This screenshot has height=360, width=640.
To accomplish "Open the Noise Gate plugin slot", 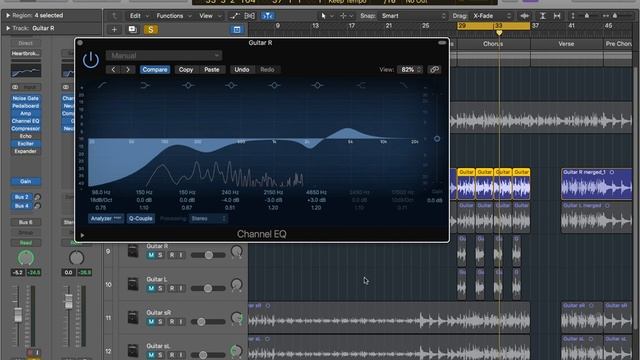I will click(x=25, y=98).
